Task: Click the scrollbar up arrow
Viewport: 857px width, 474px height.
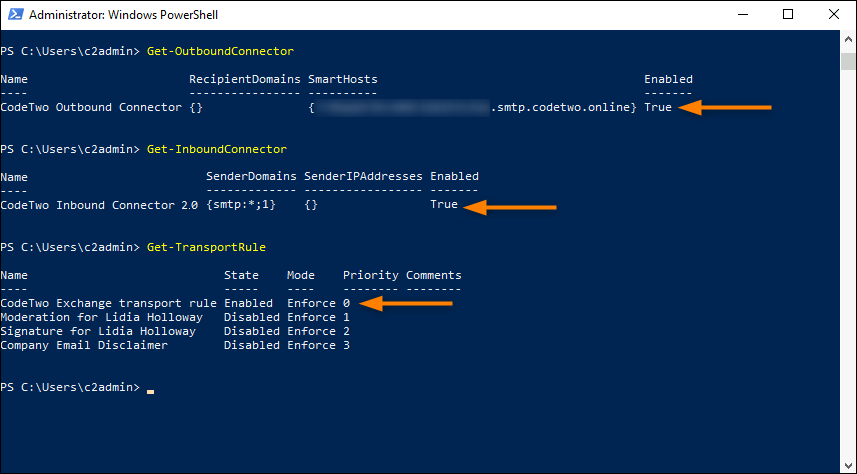Action: (x=848, y=39)
